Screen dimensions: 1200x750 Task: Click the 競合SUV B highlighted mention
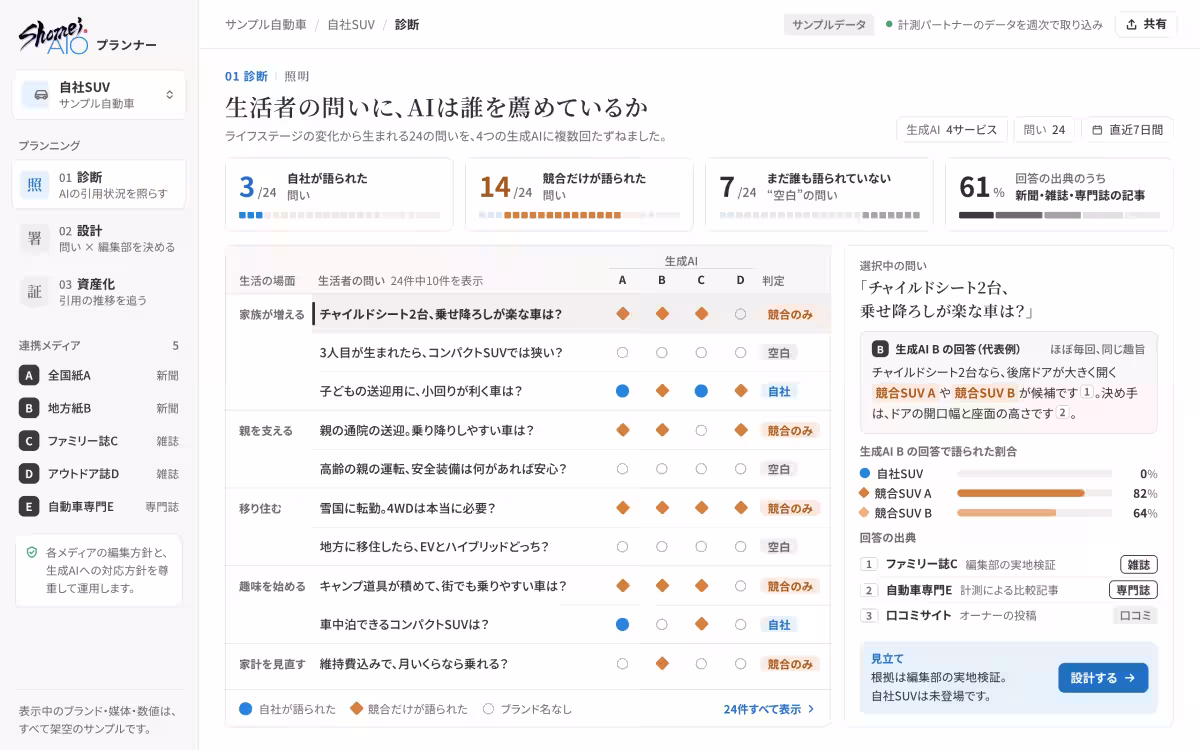[x=985, y=392]
